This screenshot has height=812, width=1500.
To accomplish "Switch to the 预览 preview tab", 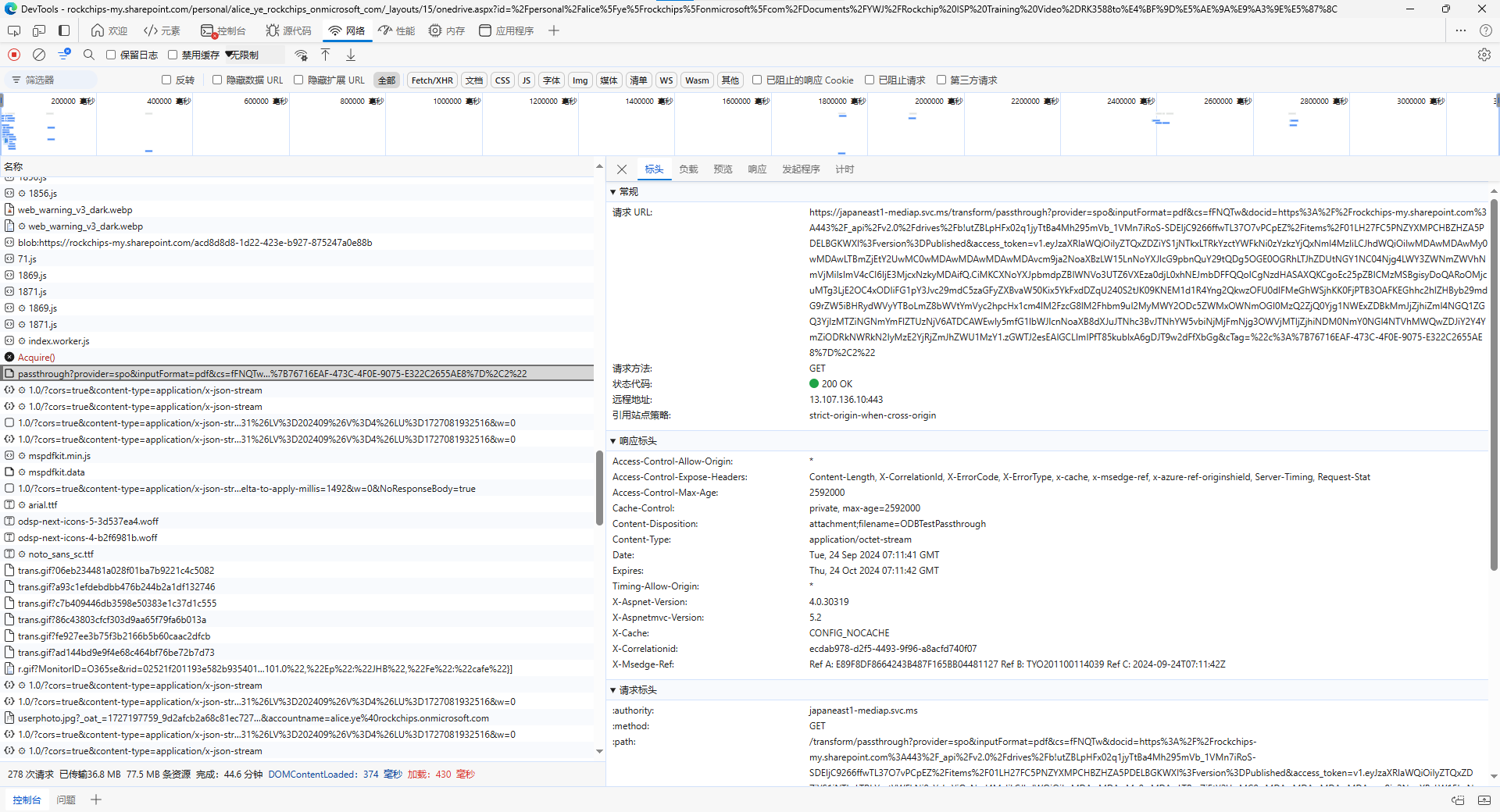I will point(723,169).
